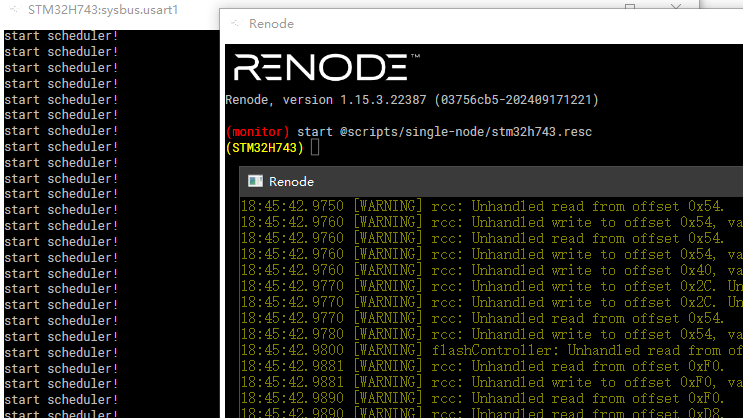Viewport: 743px width, 418px height.
Task: Click the log line writing to offset 0x40
Action: click(491, 270)
